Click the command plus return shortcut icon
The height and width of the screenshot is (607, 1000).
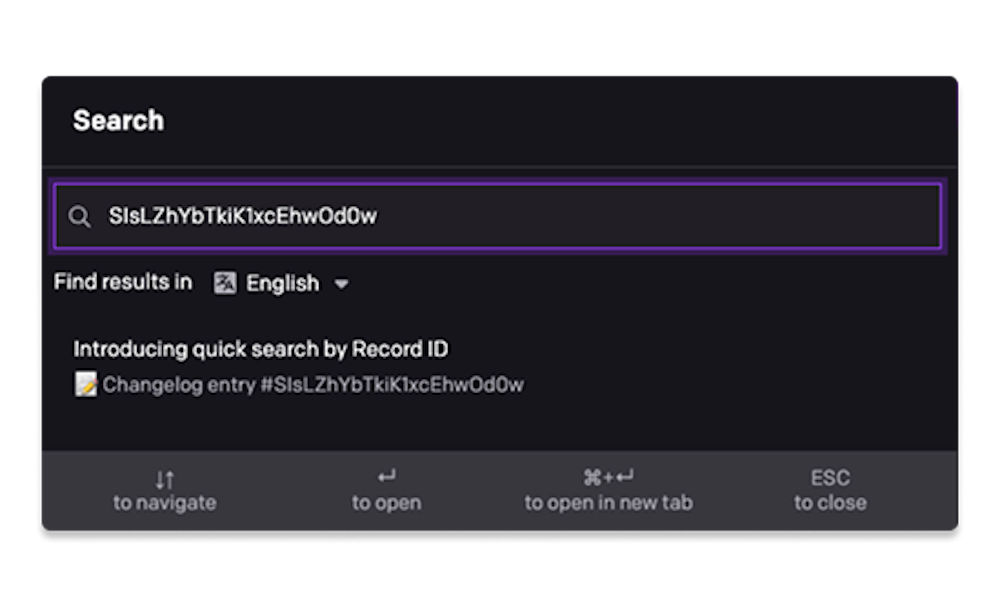608,477
